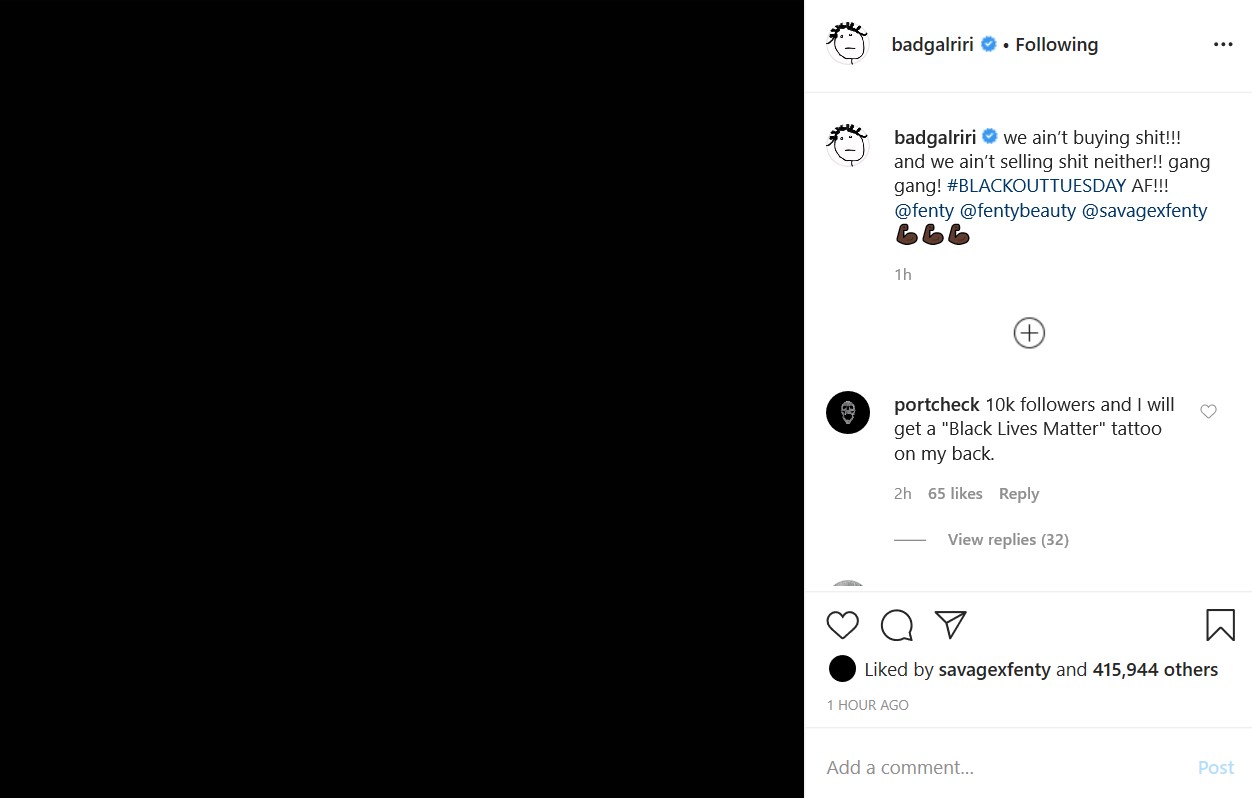The height and width of the screenshot is (798, 1252).
Task: Open portcheck profile avatar
Action: 847,412
